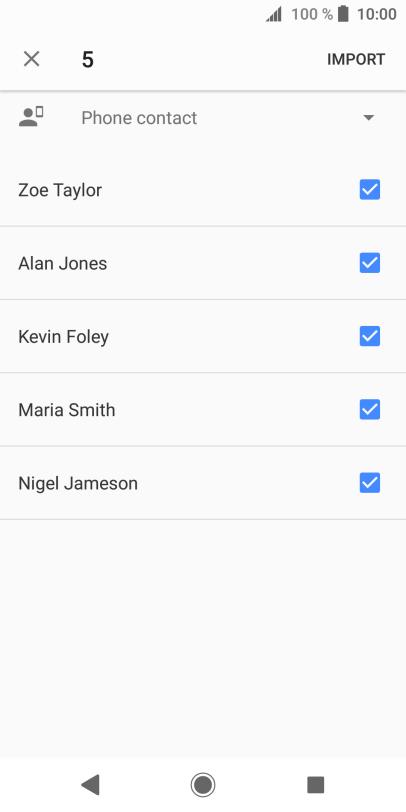
Task: Tap the selected count number 5
Action: (x=88, y=60)
